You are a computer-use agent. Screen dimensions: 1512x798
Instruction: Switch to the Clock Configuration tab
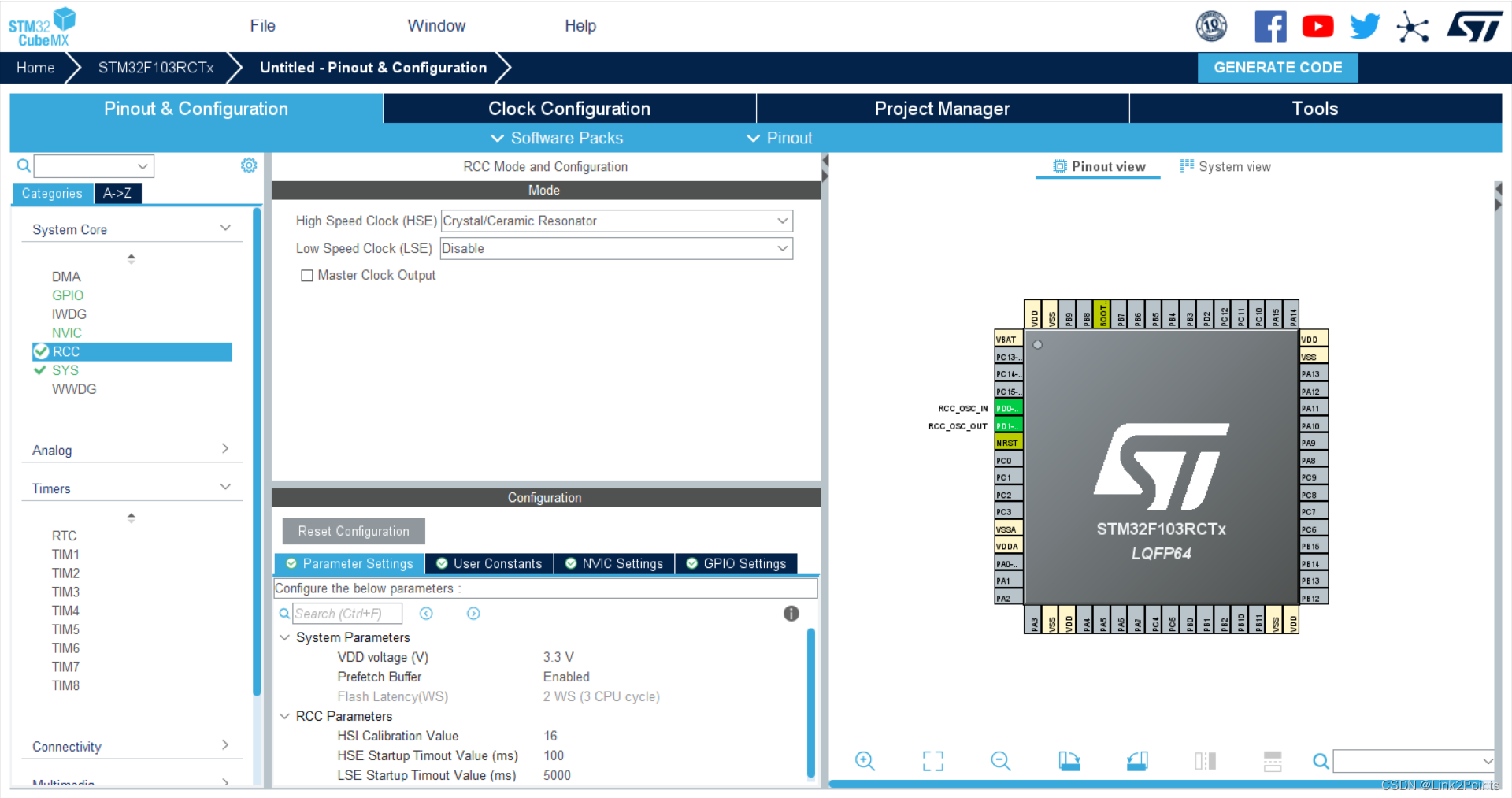(569, 109)
